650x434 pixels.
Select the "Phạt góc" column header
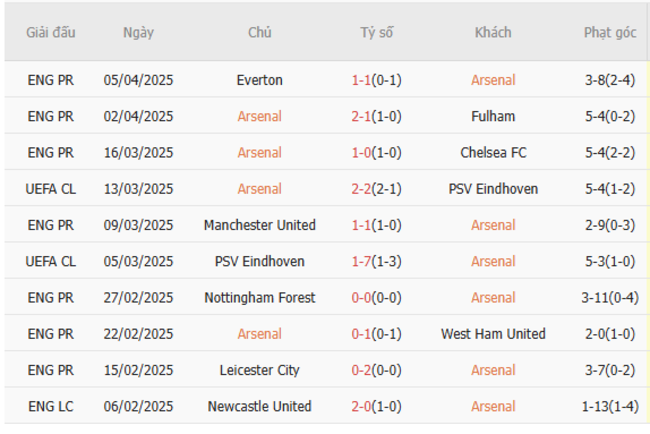click(x=610, y=32)
